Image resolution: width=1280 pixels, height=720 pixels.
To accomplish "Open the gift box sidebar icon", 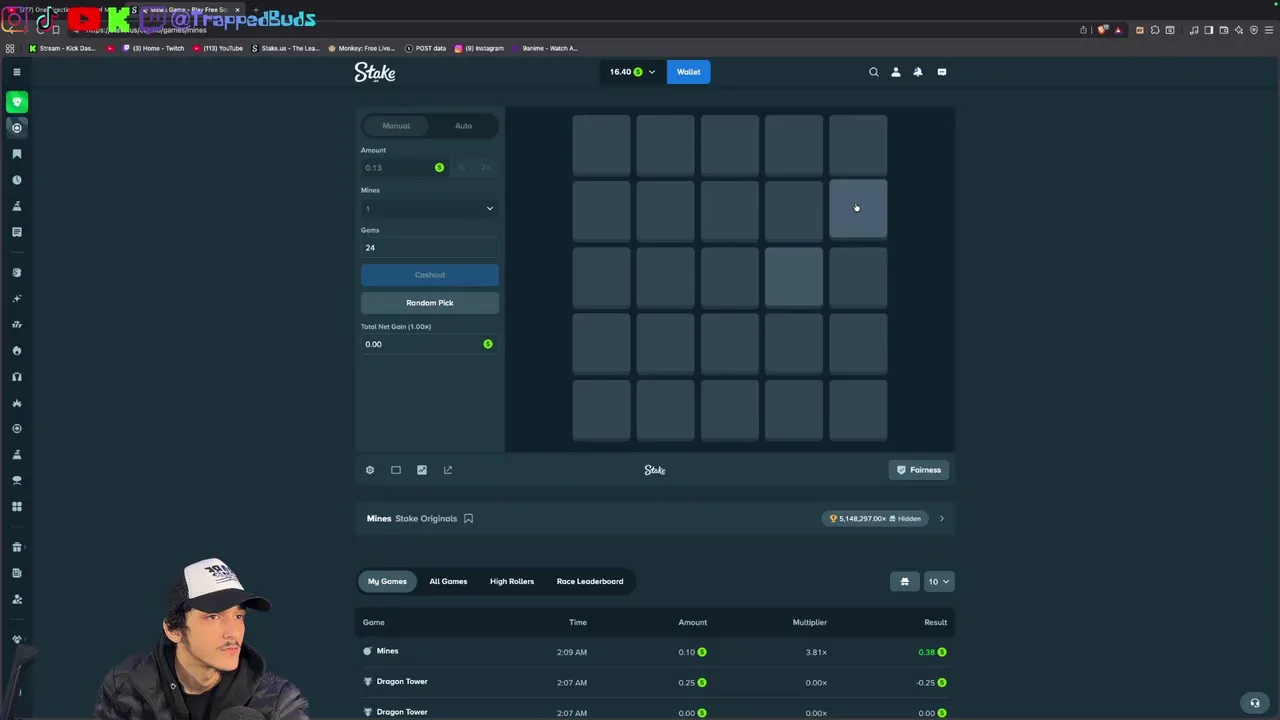I will coord(17,547).
